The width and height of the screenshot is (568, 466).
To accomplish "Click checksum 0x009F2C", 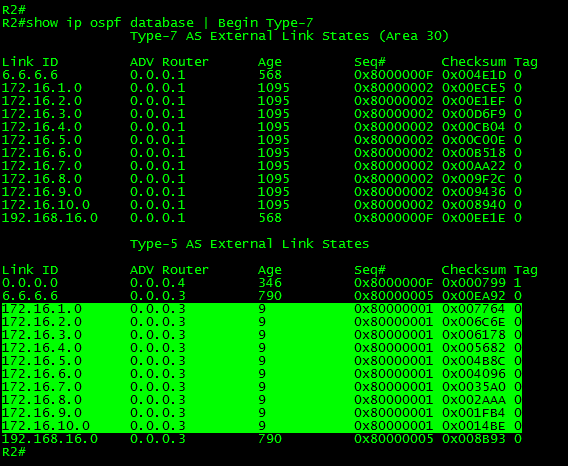I will (473, 179).
